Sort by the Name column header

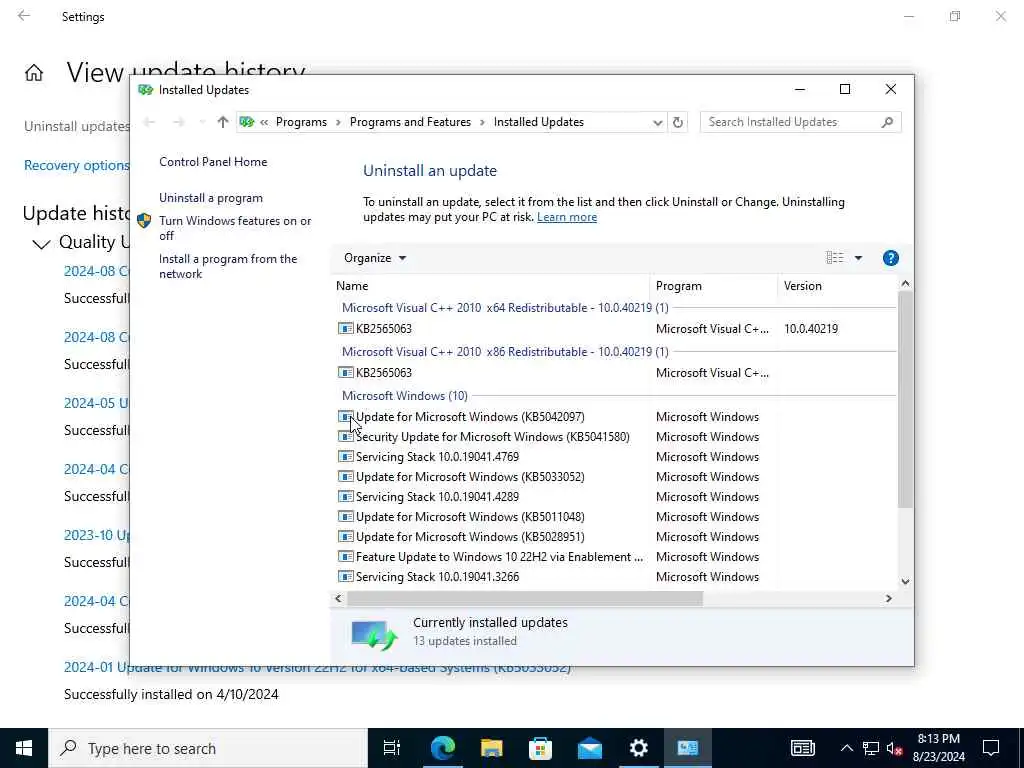pos(490,286)
